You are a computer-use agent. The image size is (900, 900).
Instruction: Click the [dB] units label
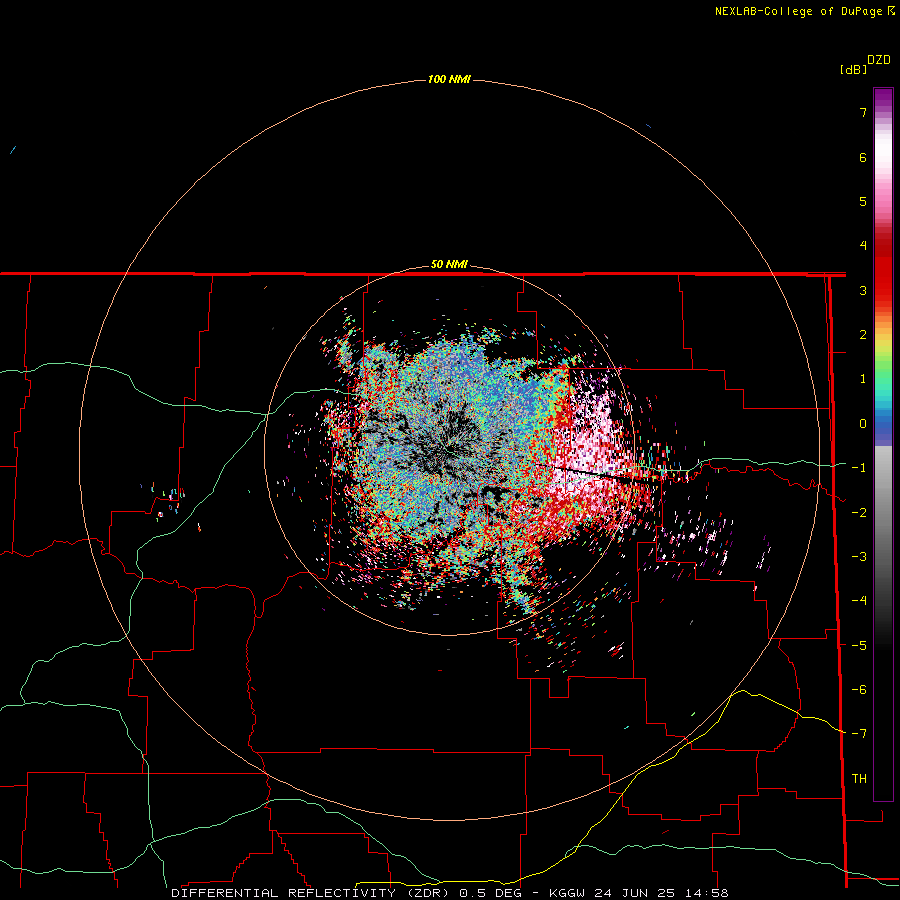pos(853,69)
